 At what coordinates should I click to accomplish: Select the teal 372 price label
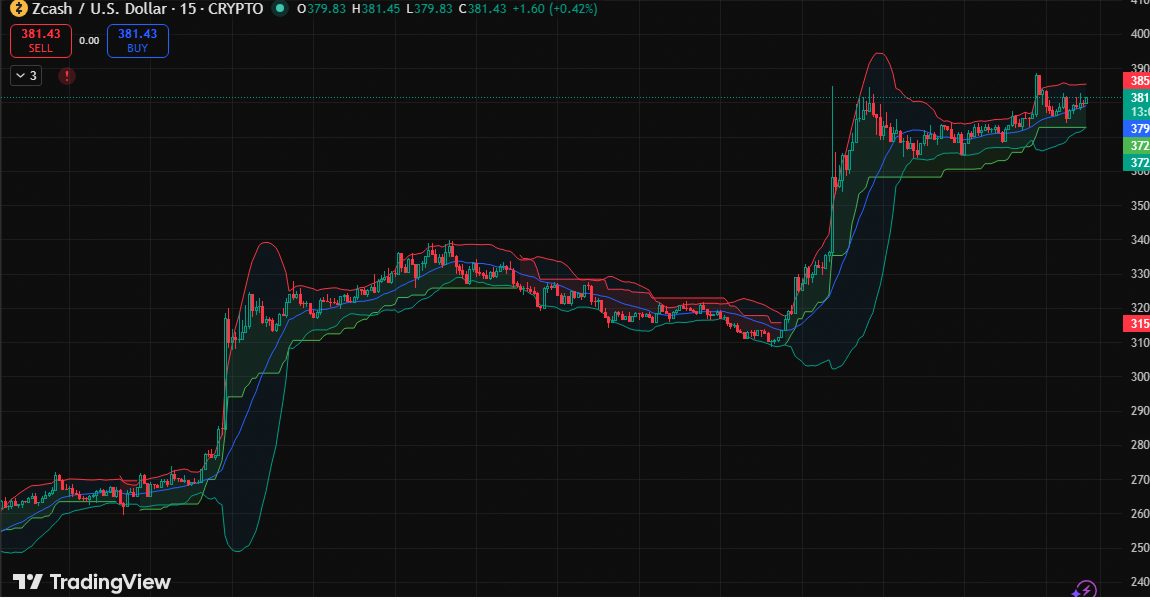click(x=1137, y=162)
